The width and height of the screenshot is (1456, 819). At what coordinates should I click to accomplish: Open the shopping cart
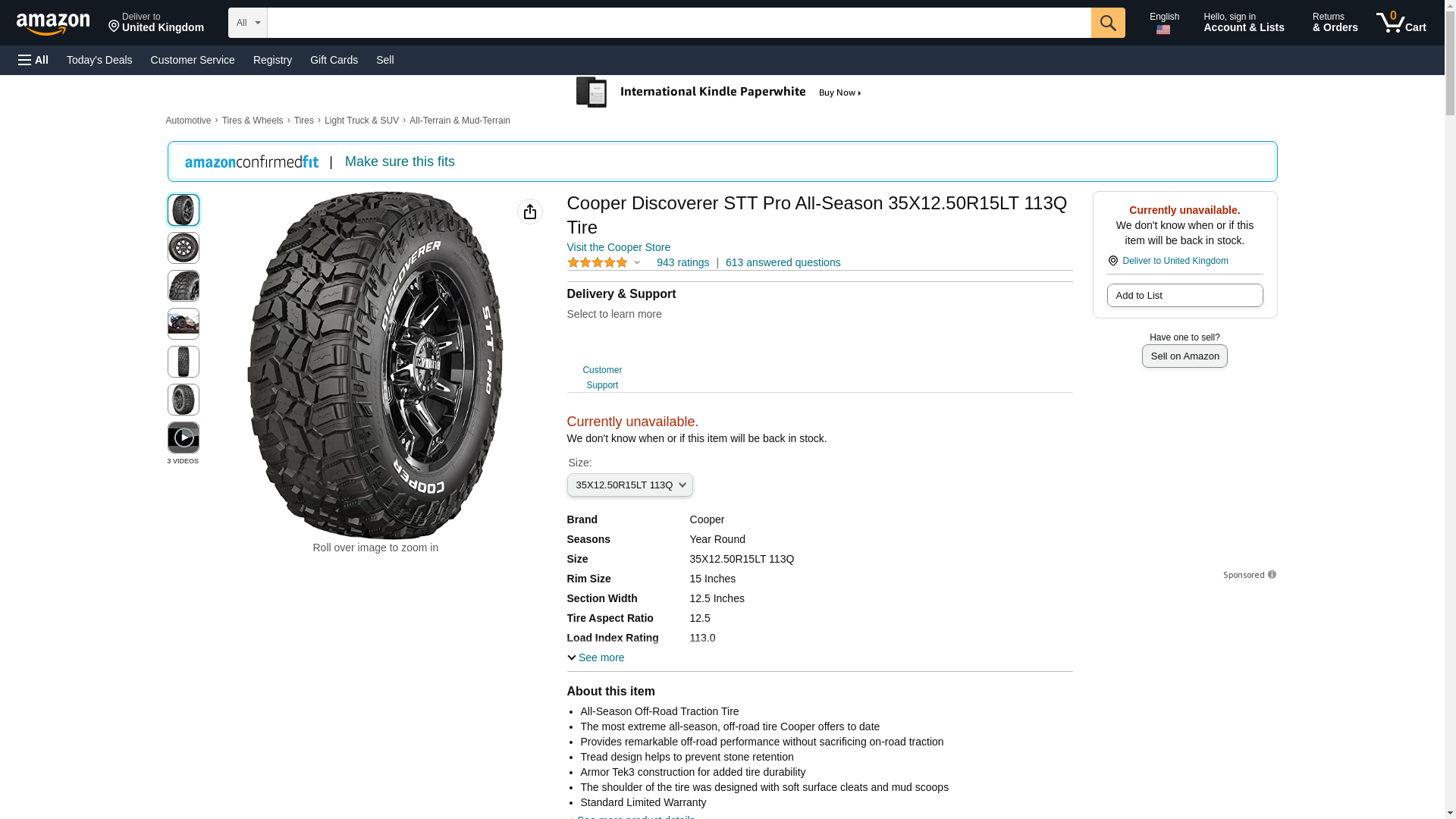(x=1401, y=23)
